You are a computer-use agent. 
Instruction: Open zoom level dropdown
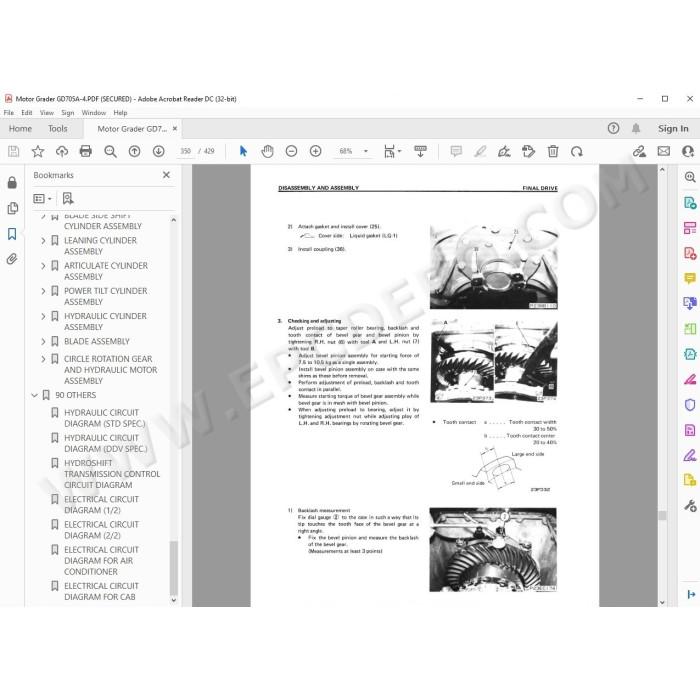(366, 151)
